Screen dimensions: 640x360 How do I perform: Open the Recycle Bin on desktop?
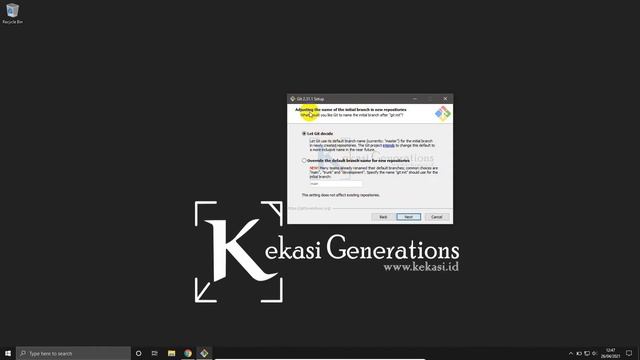pos(12,13)
